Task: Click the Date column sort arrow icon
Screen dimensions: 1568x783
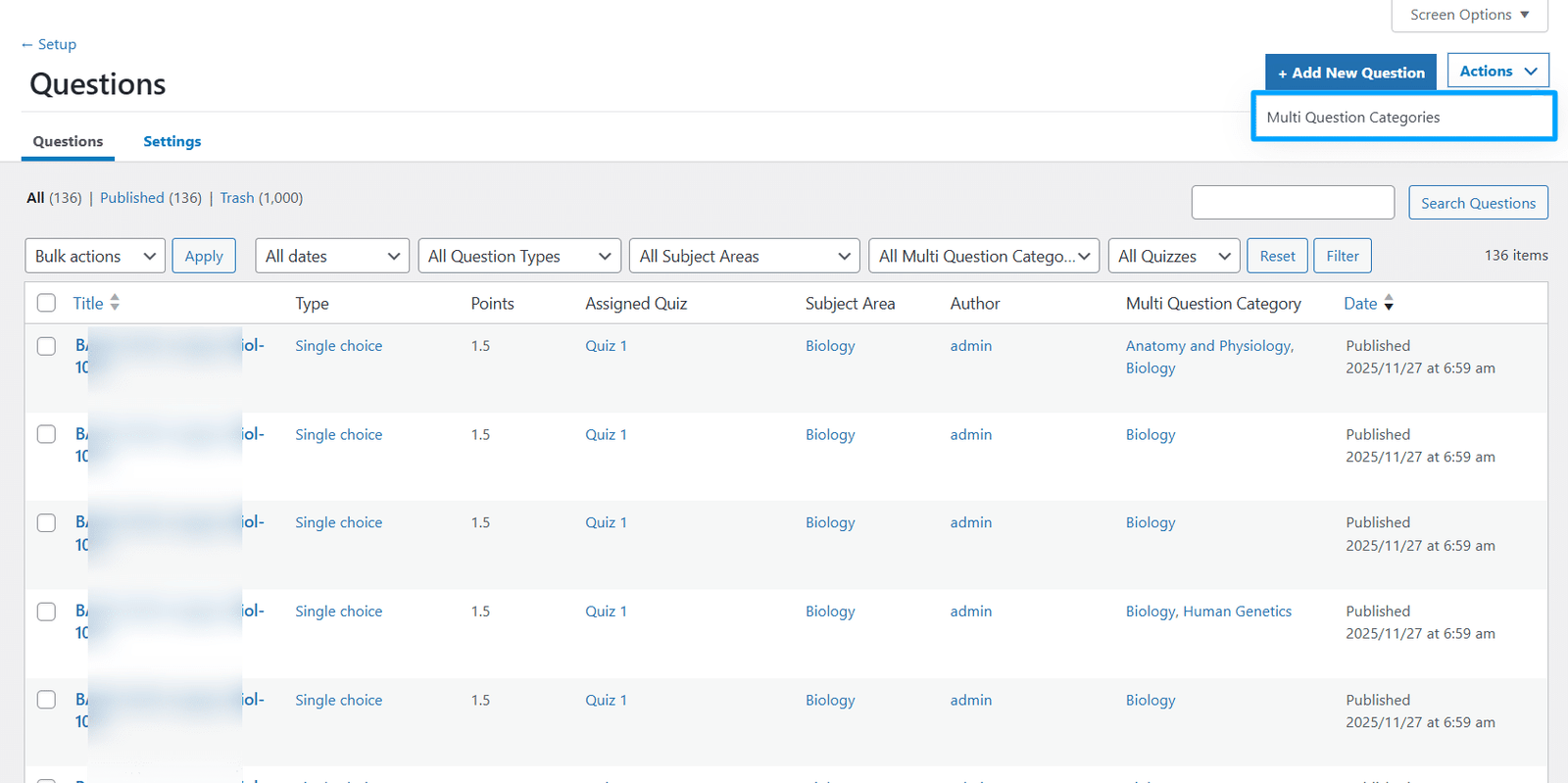Action: tap(1389, 303)
